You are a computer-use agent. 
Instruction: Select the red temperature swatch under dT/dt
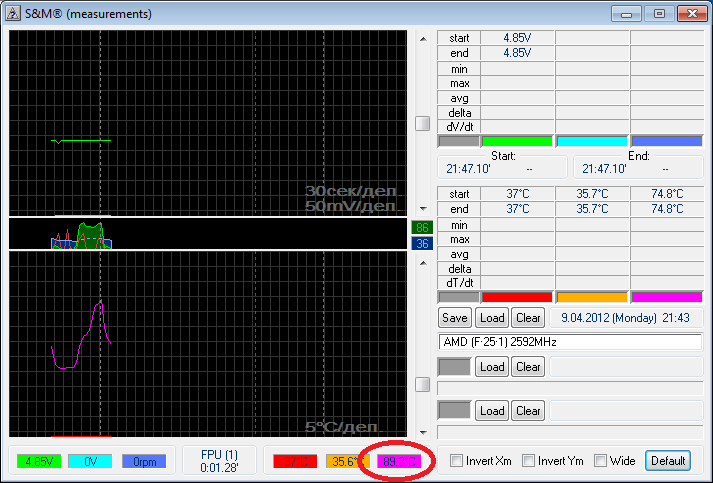point(517,297)
